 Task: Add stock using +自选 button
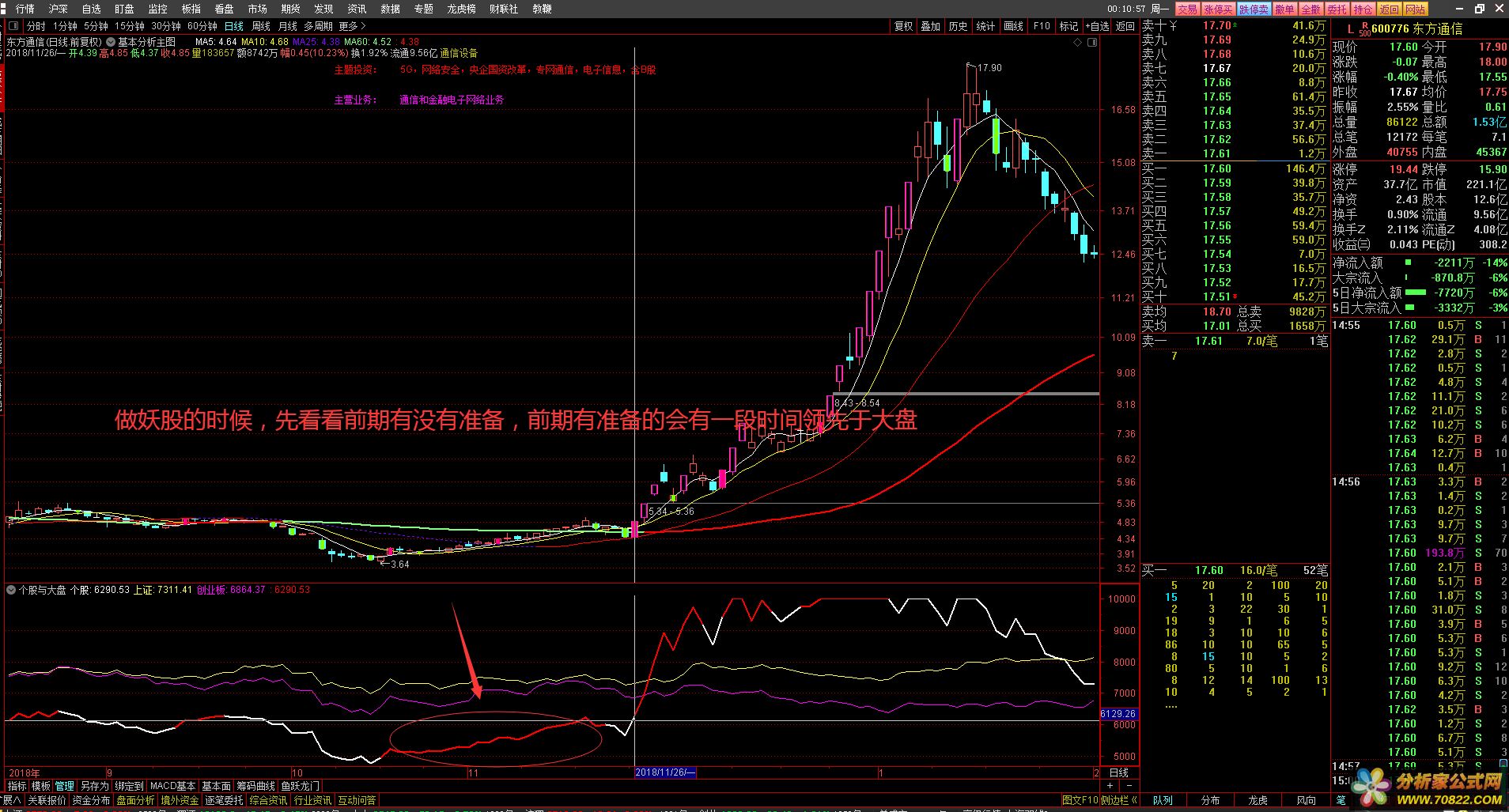(1097, 26)
